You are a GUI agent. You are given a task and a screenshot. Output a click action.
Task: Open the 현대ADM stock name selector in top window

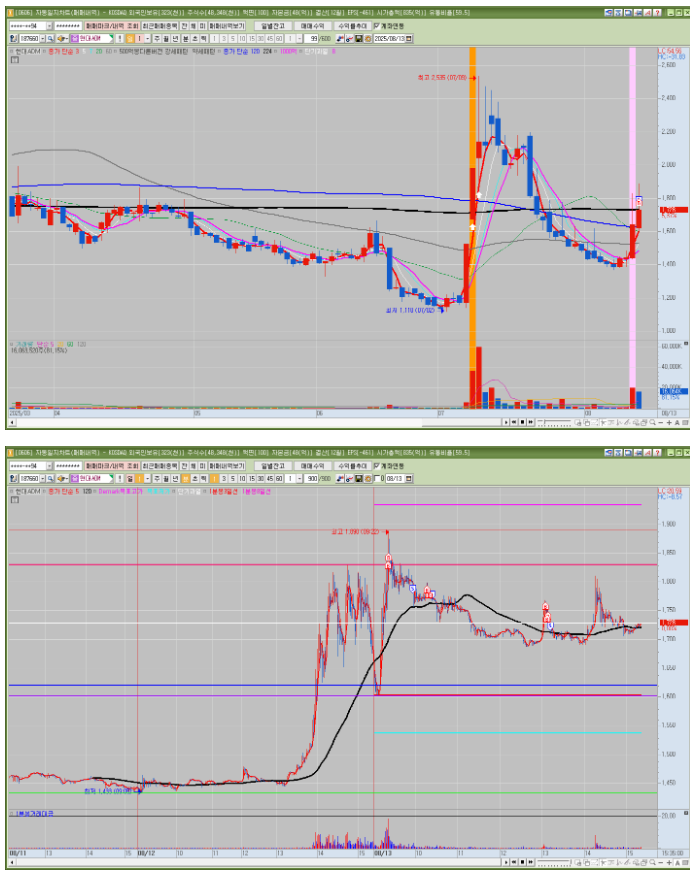tap(92, 39)
